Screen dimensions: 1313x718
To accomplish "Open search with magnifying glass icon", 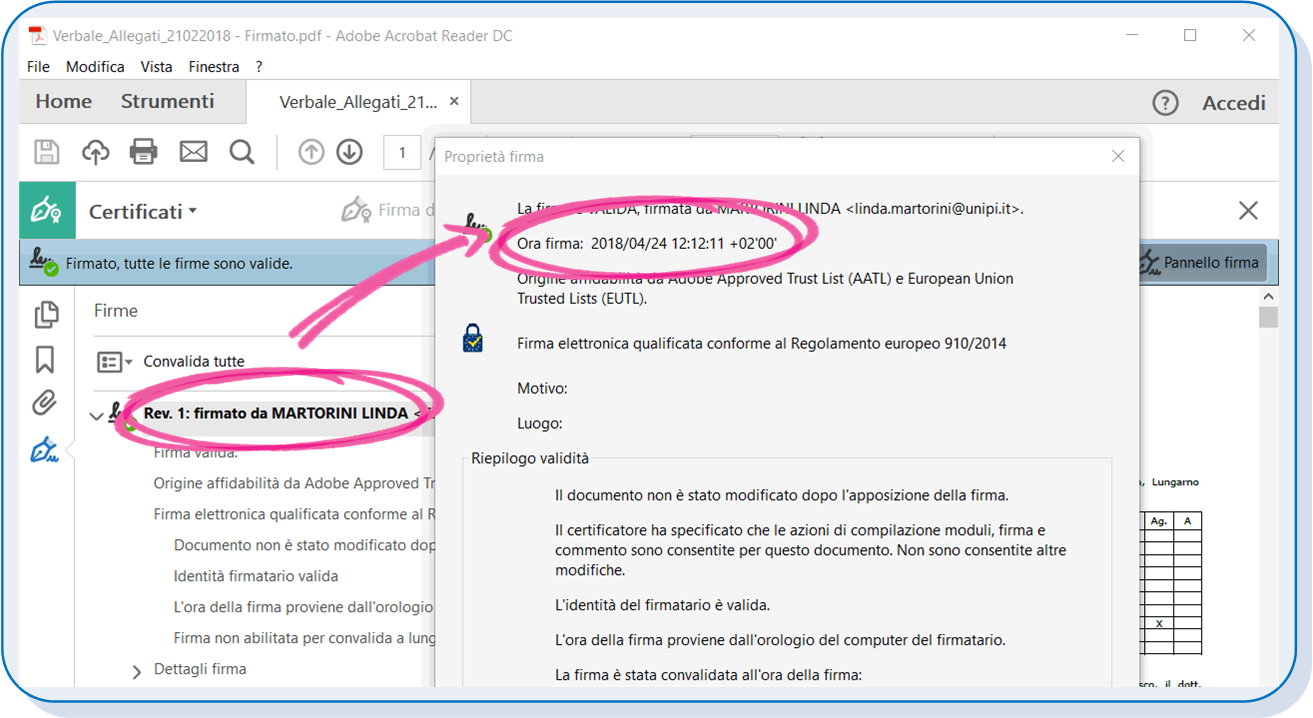I will [x=242, y=152].
